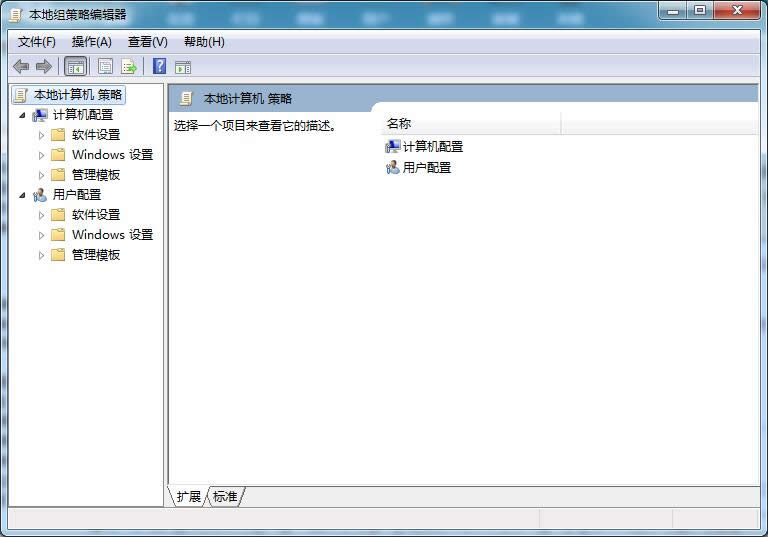768x537 pixels.
Task: Click the title bar application icon
Action: (16, 15)
